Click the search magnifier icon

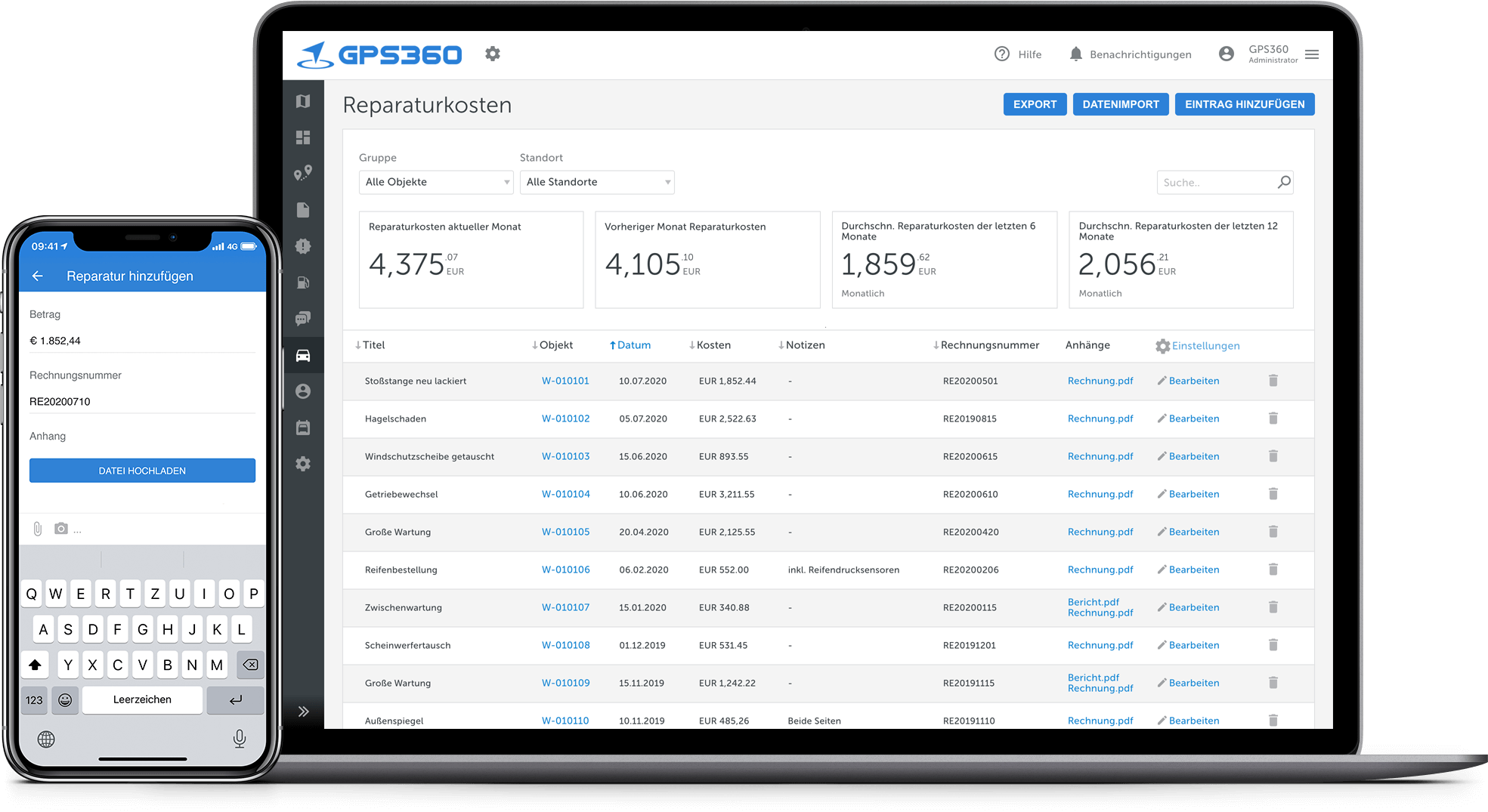pos(1284,182)
